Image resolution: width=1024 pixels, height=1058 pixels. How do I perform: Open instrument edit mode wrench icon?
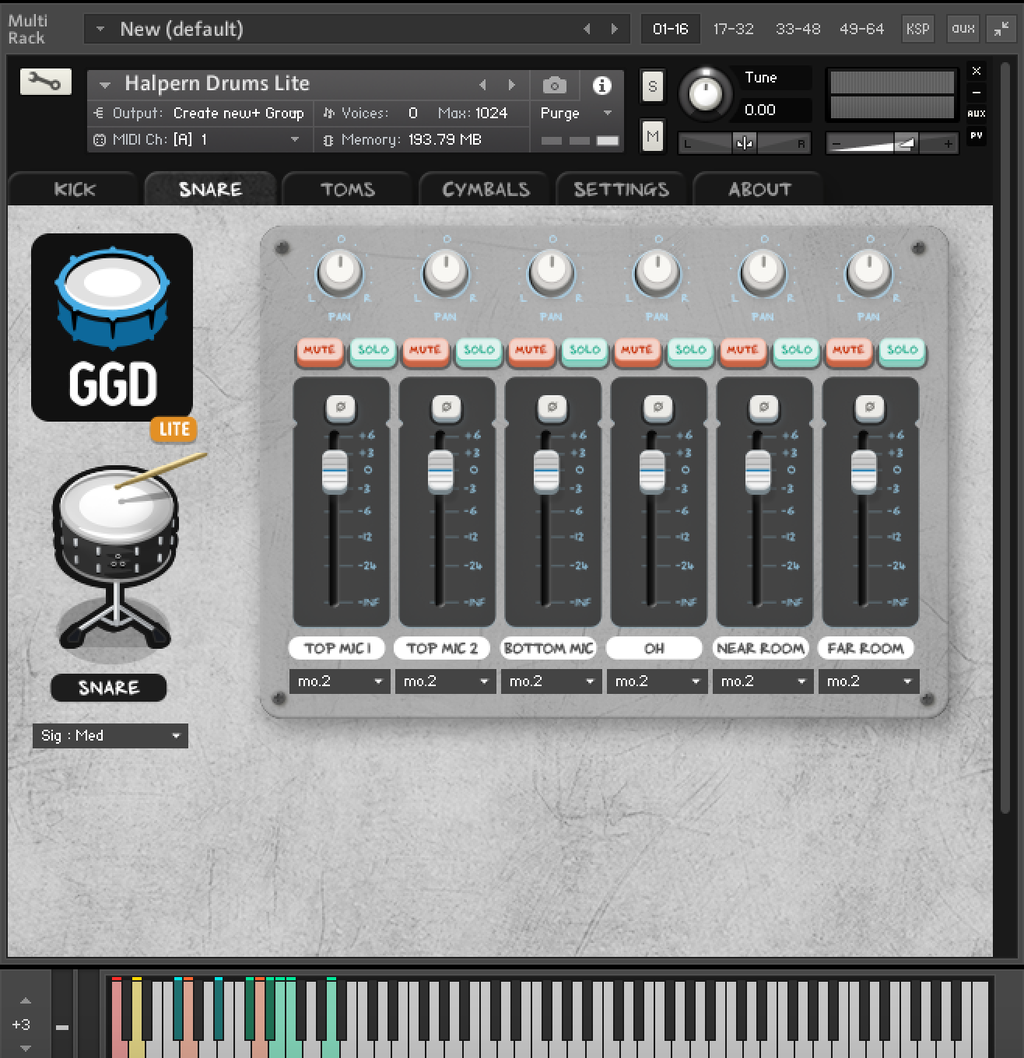pyautogui.click(x=45, y=82)
